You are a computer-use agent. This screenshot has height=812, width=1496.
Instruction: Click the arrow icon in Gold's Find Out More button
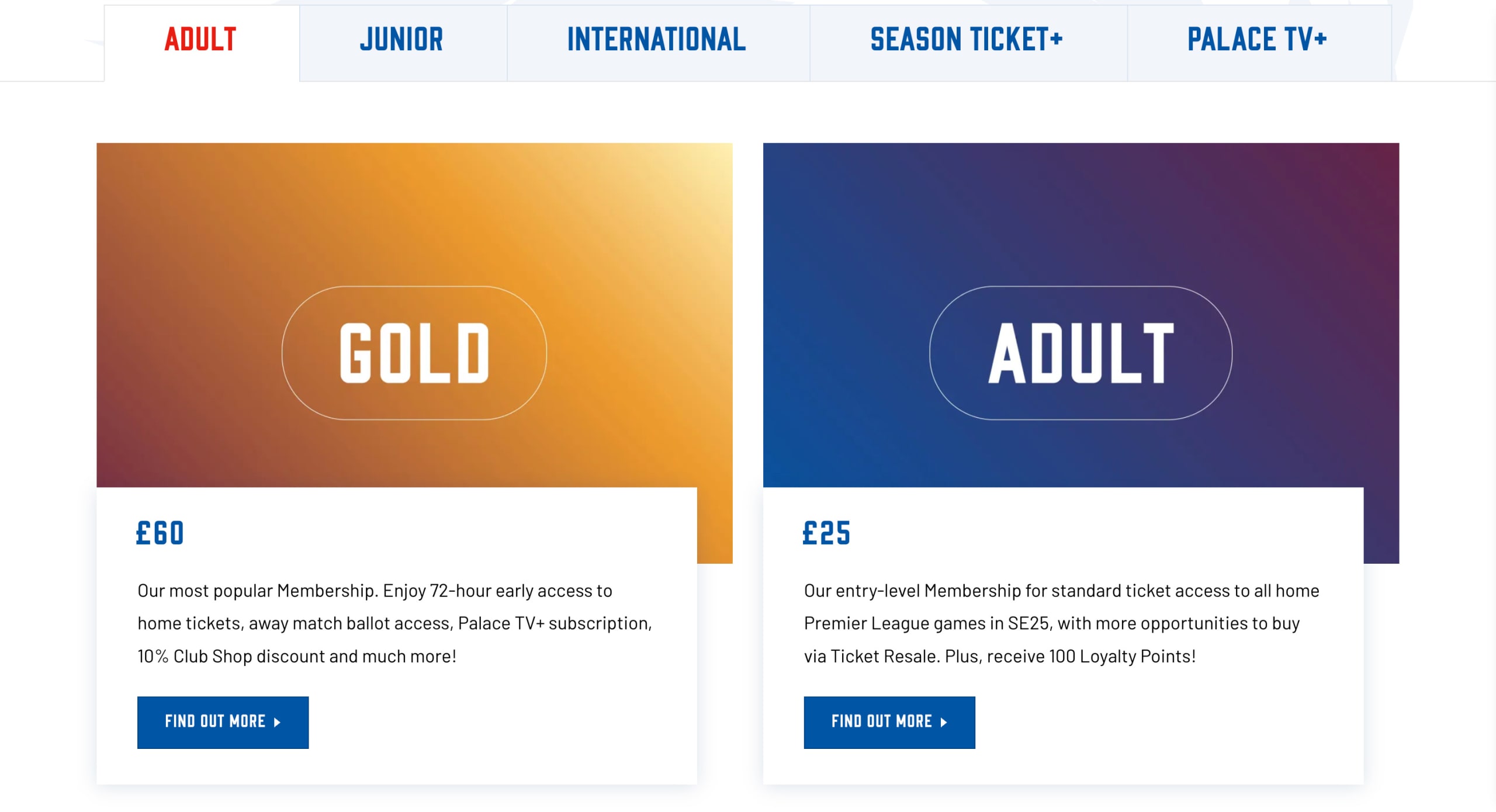click(x=278, y=723)
